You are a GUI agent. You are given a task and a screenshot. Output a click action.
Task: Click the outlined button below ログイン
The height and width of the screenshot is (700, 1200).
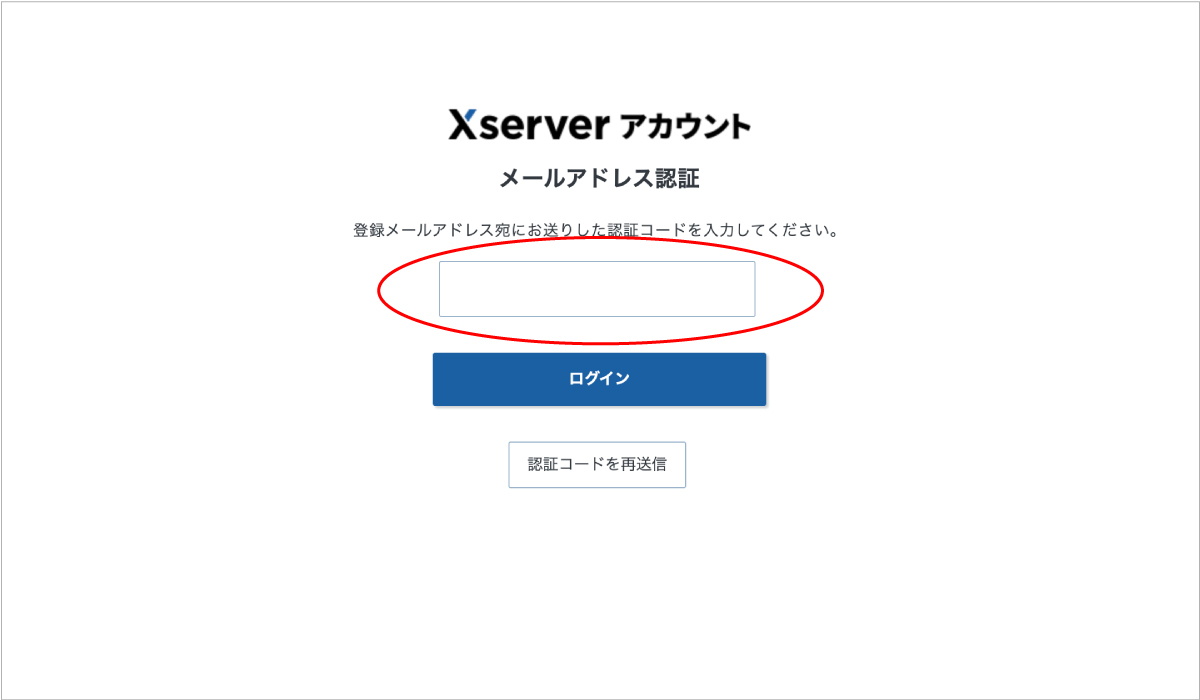click(597, 465)
